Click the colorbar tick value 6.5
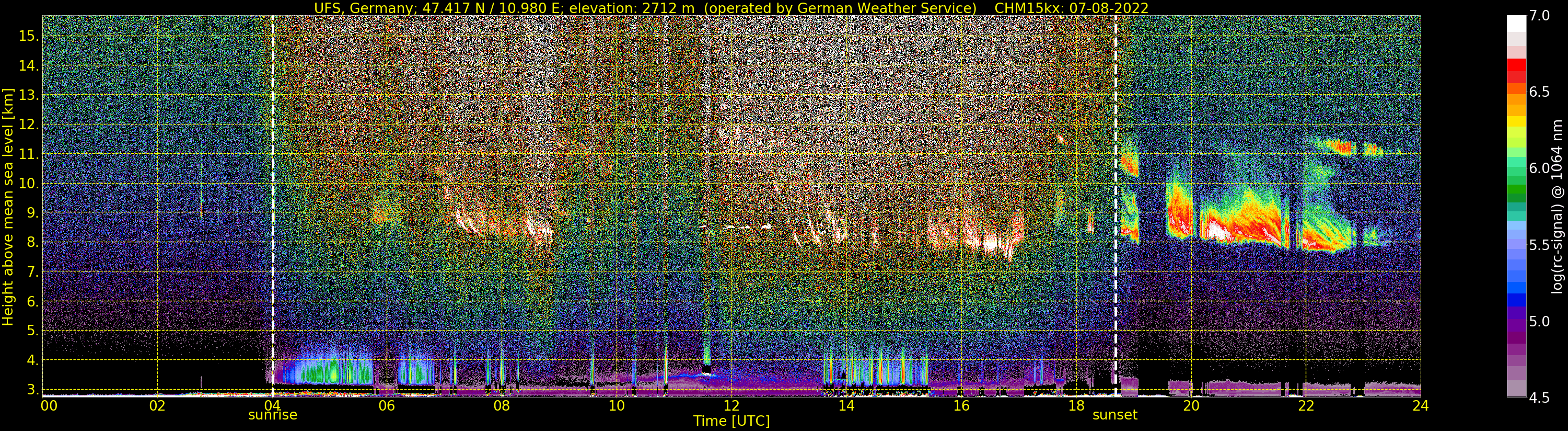The width and height of the screenshot is (1568, 431). pyautogui.click(x=1539, y=92)
